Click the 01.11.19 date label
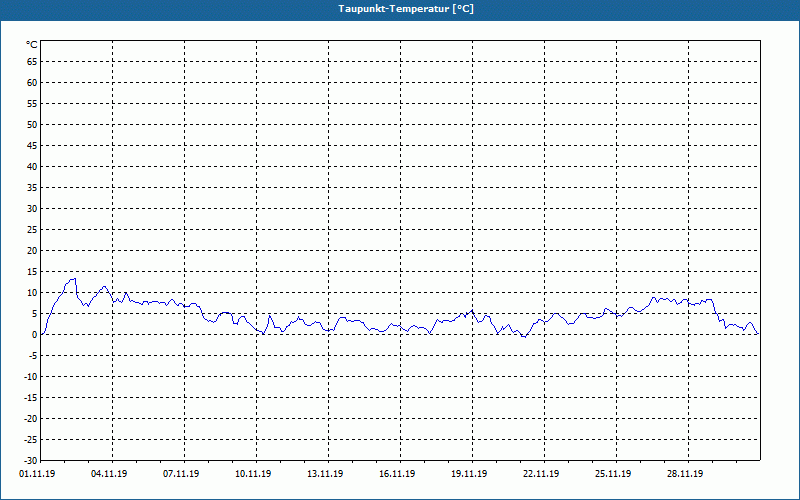This screenshot has height=500, width=800. tap(37, 474)
